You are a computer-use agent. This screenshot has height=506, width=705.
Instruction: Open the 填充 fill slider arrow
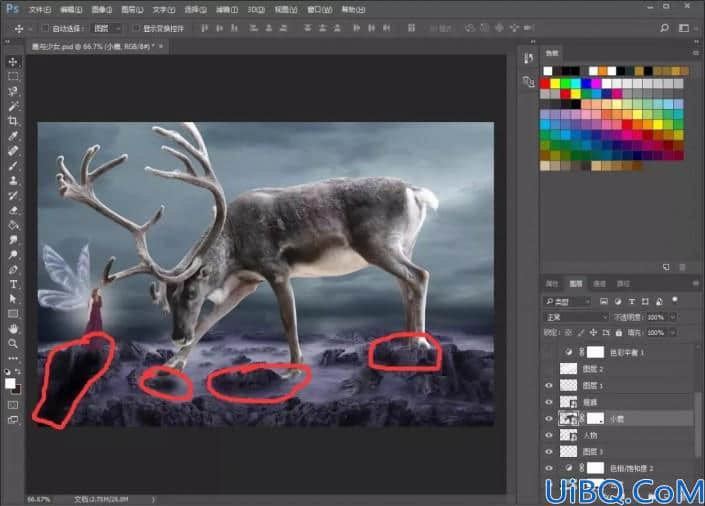(x=673, y=332)
